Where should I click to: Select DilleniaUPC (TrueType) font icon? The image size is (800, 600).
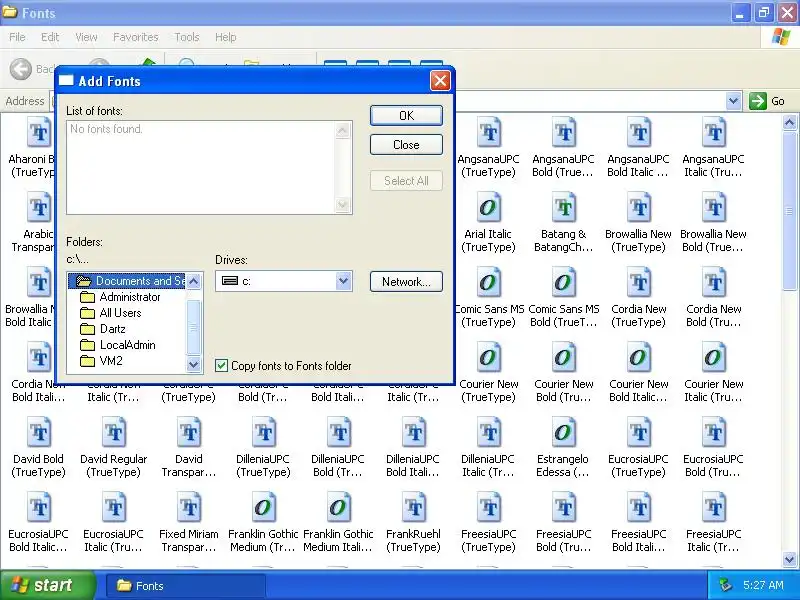[263, 433]
